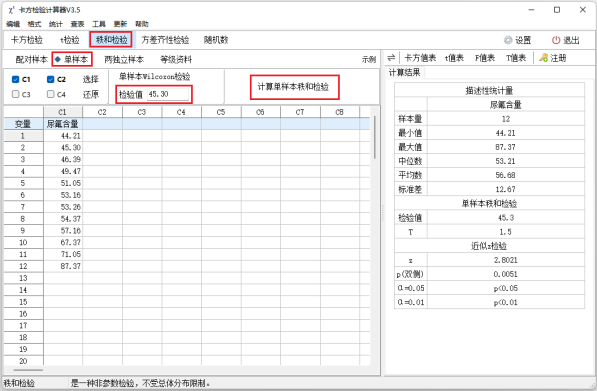Select the 等级资料 option
Image resolution: width=597 pixels, height=391 pixels.
coord(176,59)
